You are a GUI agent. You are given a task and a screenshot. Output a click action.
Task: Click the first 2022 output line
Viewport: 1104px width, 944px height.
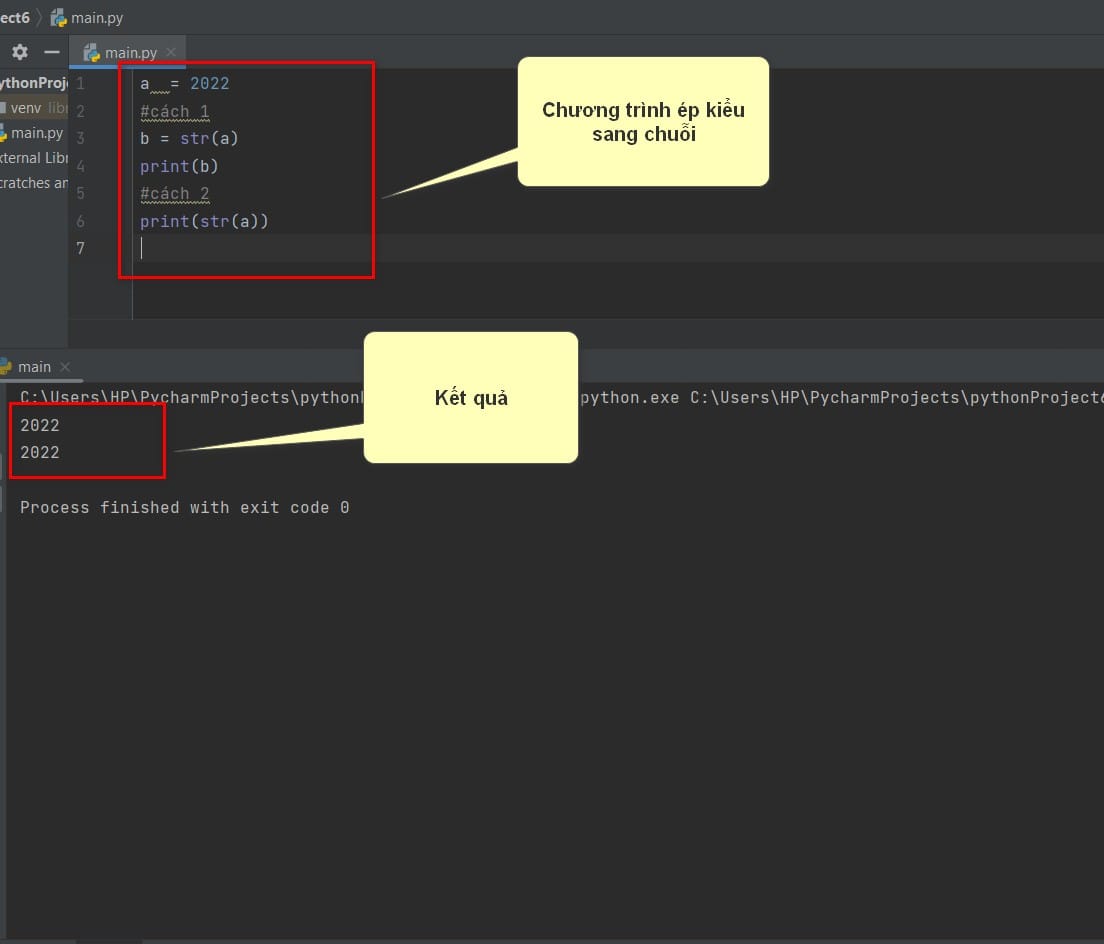click(x=40, y=425)
